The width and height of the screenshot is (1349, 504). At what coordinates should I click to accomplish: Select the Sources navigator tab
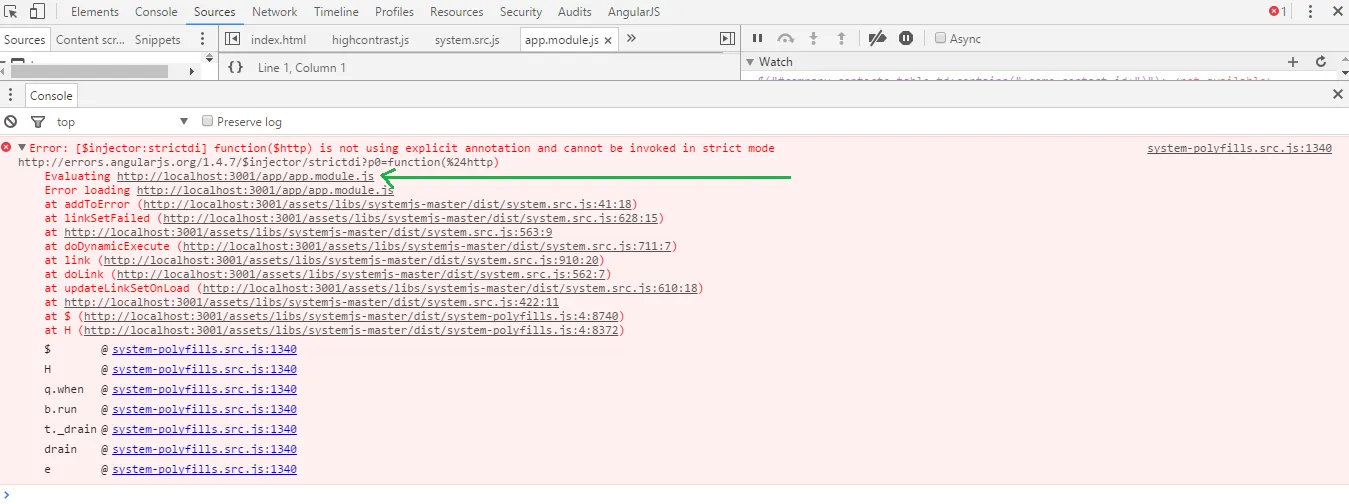25,40
